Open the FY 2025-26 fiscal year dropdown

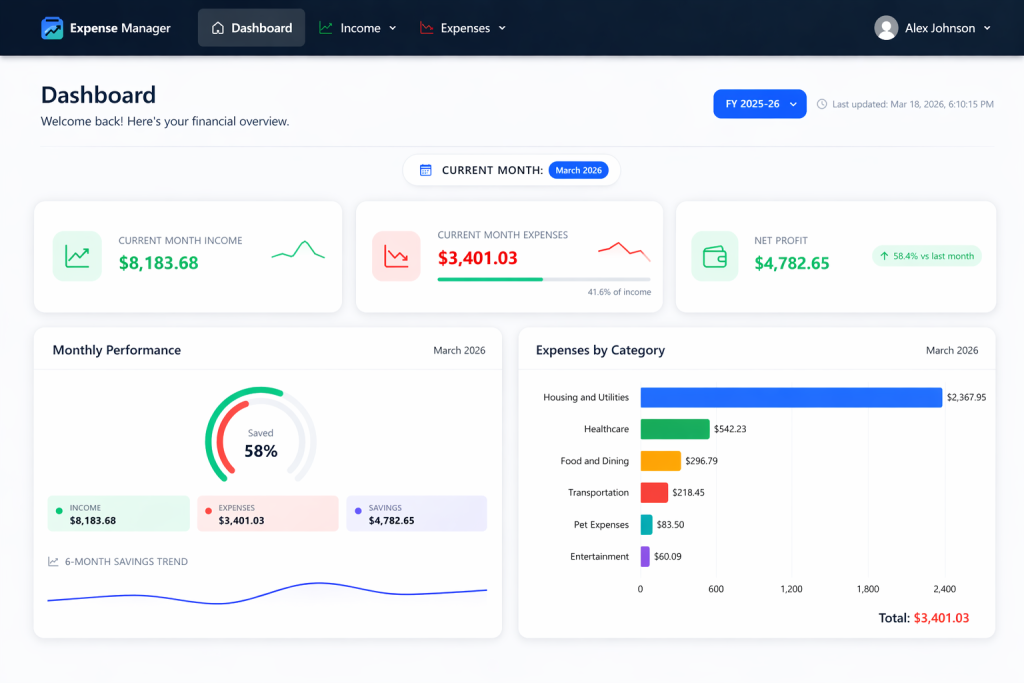pos(760,104)
